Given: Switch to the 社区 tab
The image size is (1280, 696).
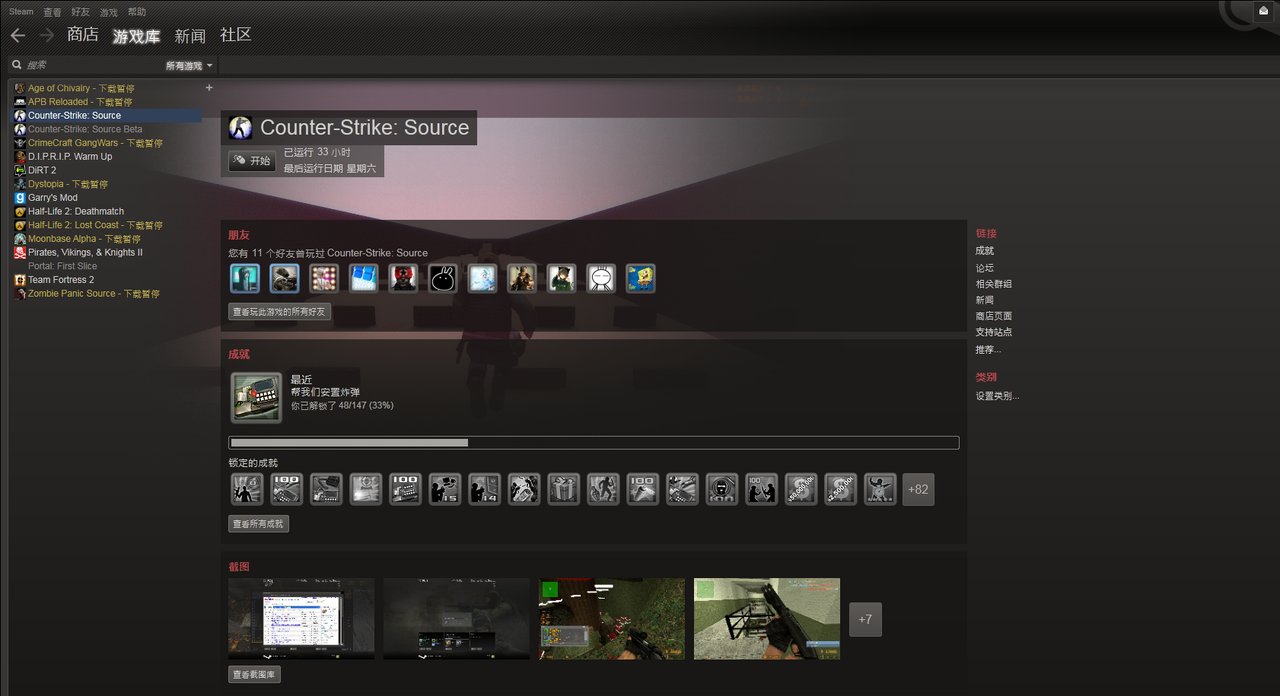Looking at the screenshot, I should (236, 35).
